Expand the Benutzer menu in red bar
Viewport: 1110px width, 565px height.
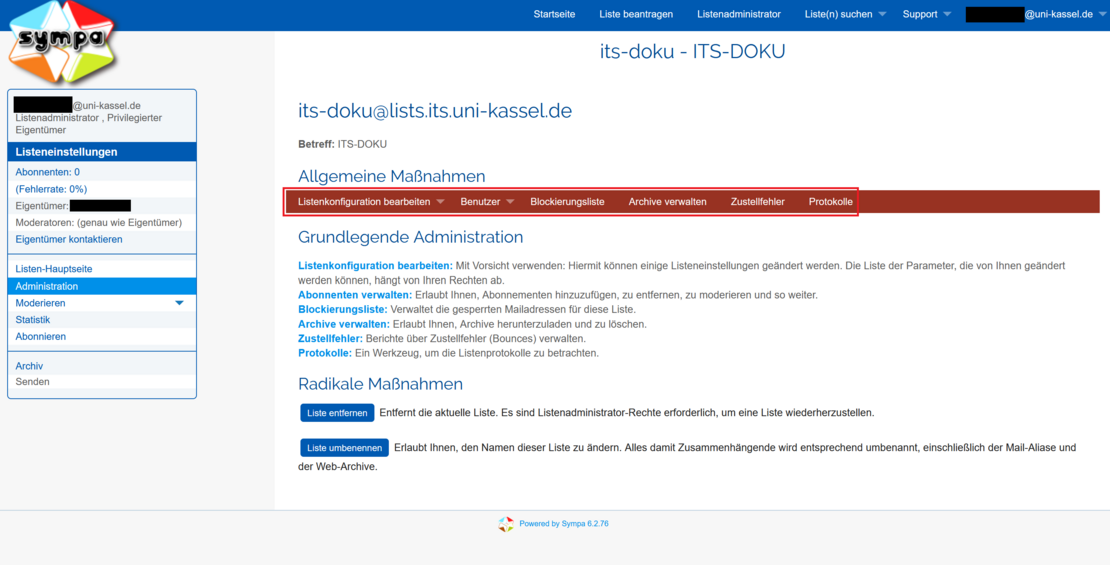487,202
